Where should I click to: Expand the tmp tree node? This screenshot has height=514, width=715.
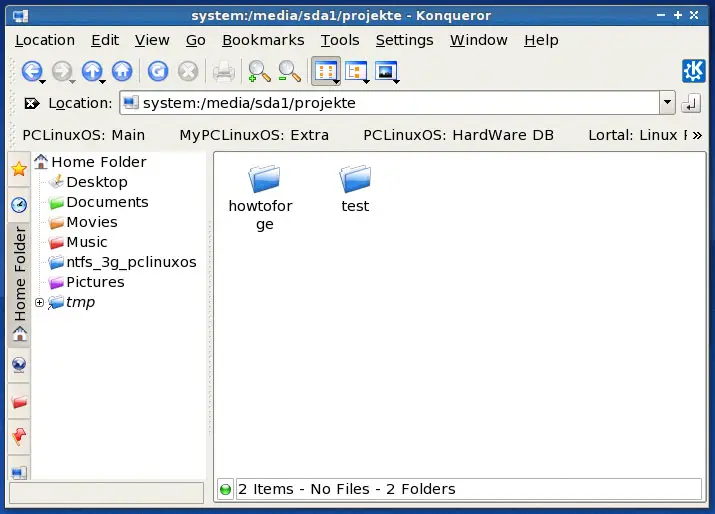pyautogui.click(x=39, y=302)
